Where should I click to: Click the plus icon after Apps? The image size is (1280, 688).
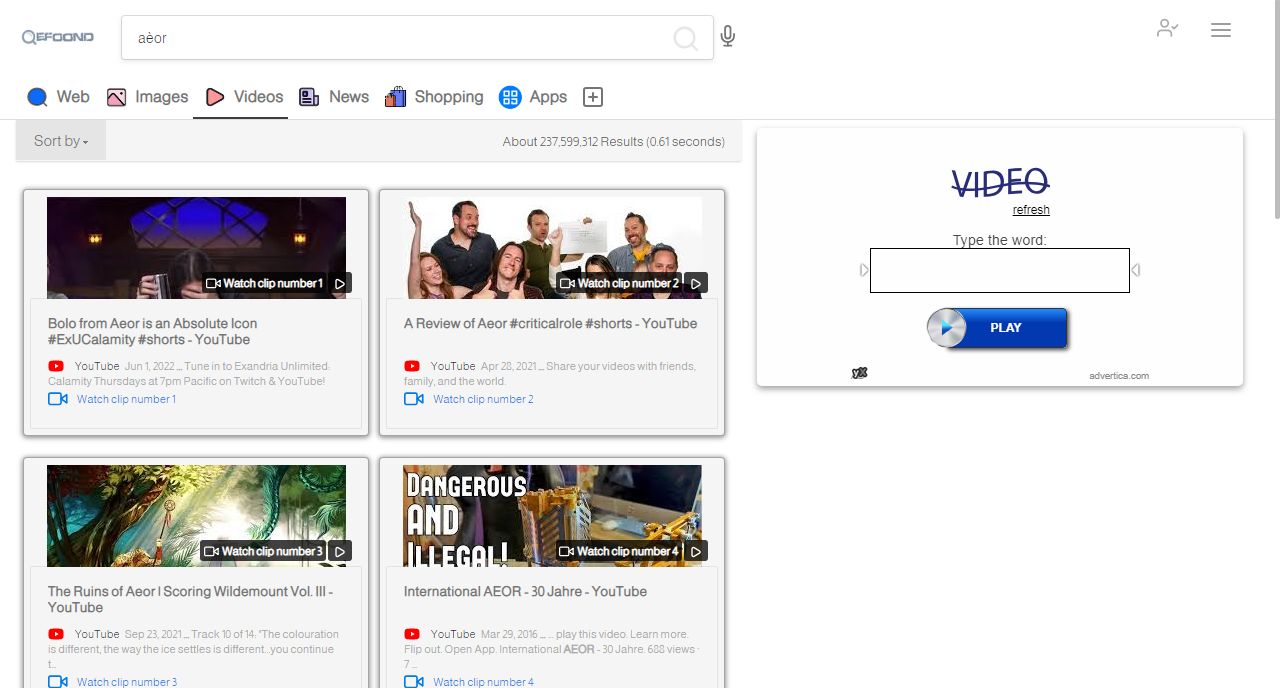pyautogui.click(x=593, y=97)
